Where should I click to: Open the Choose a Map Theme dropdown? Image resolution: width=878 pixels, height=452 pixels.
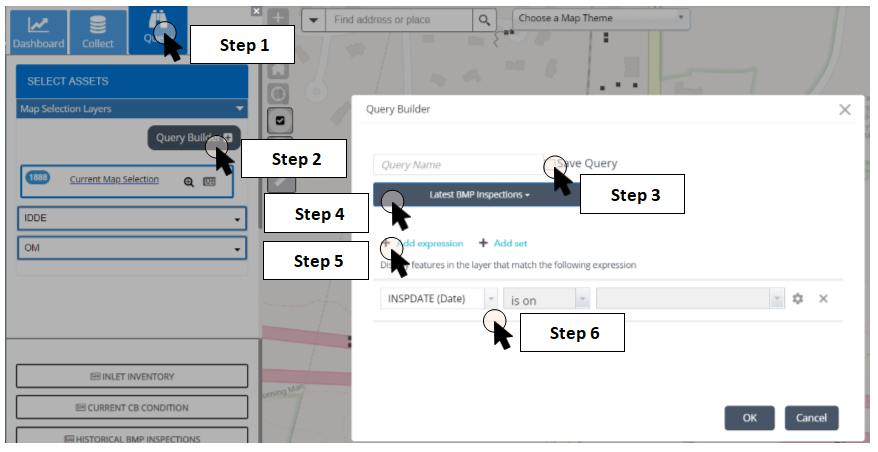tap(601, 18)
